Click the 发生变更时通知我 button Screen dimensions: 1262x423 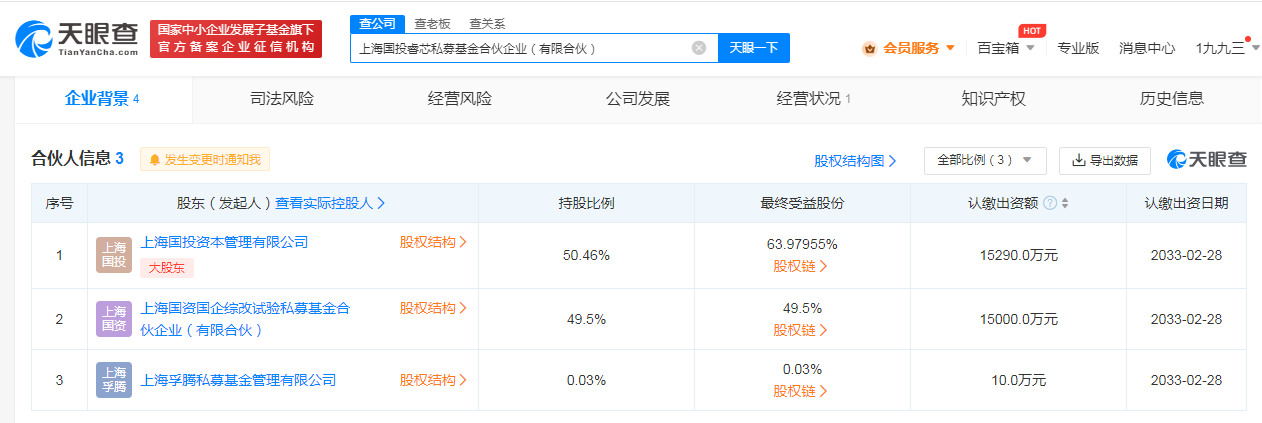(x=205, y=159)
